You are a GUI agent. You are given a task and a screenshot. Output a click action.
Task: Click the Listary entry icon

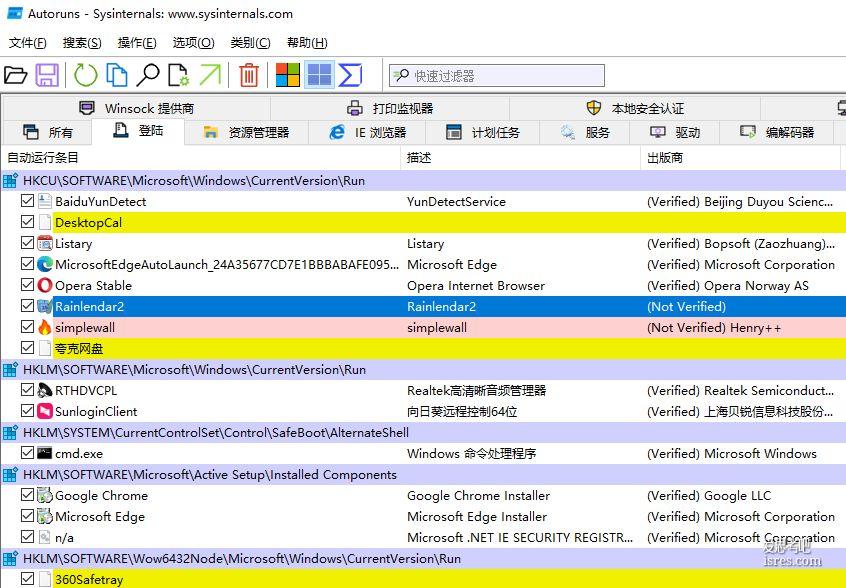point(45,243)
